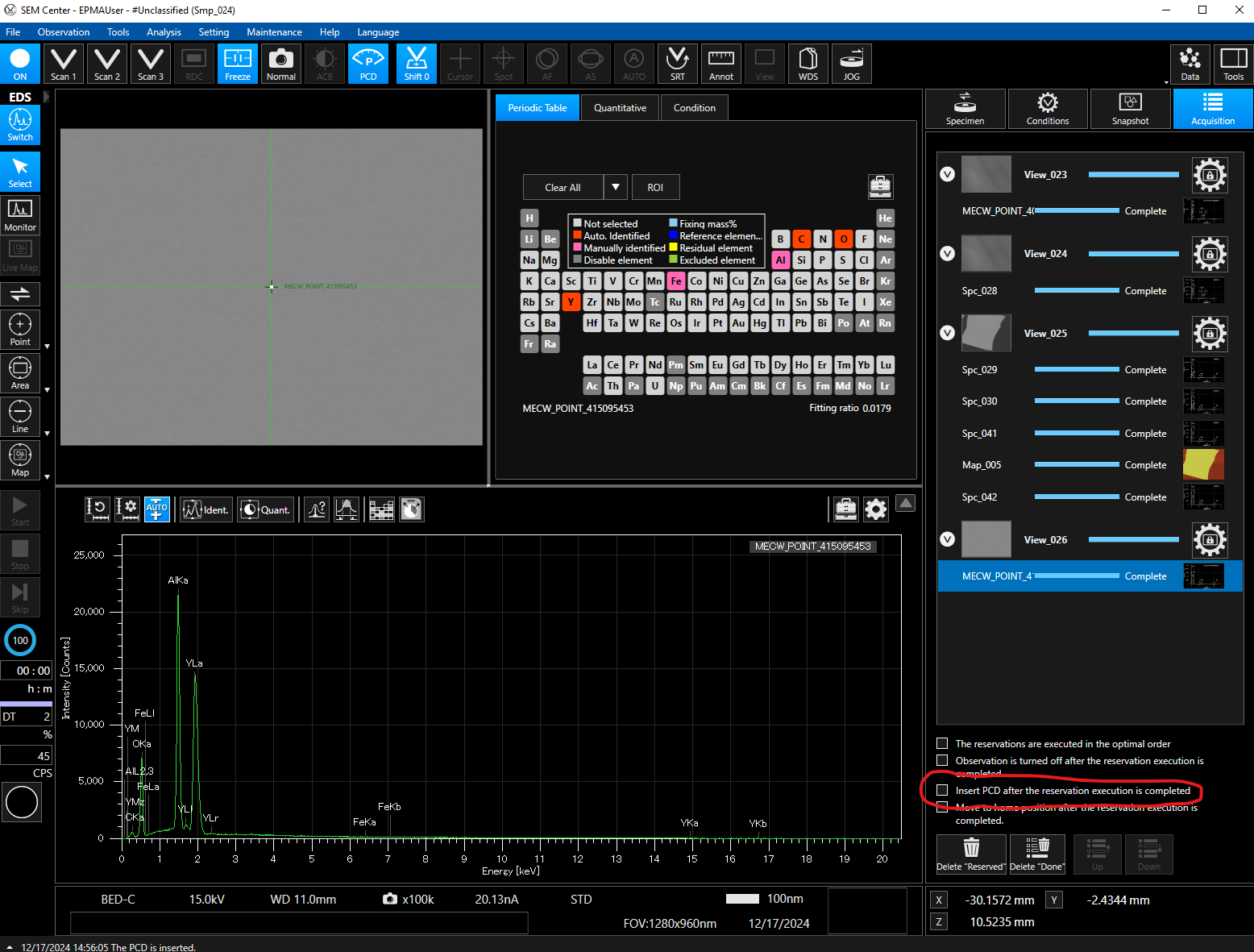Collapse the View_025 group
This screenshot has width=1254, height=952.
tap(948, 333)
